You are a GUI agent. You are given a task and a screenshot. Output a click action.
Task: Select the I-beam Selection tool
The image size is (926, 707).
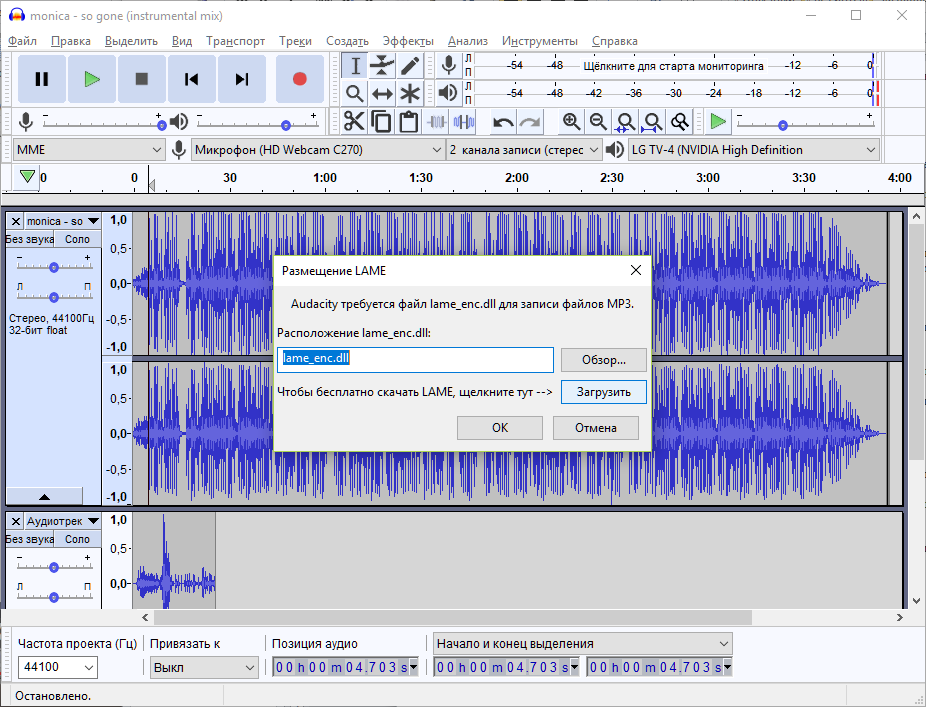[x=355, y=66]
